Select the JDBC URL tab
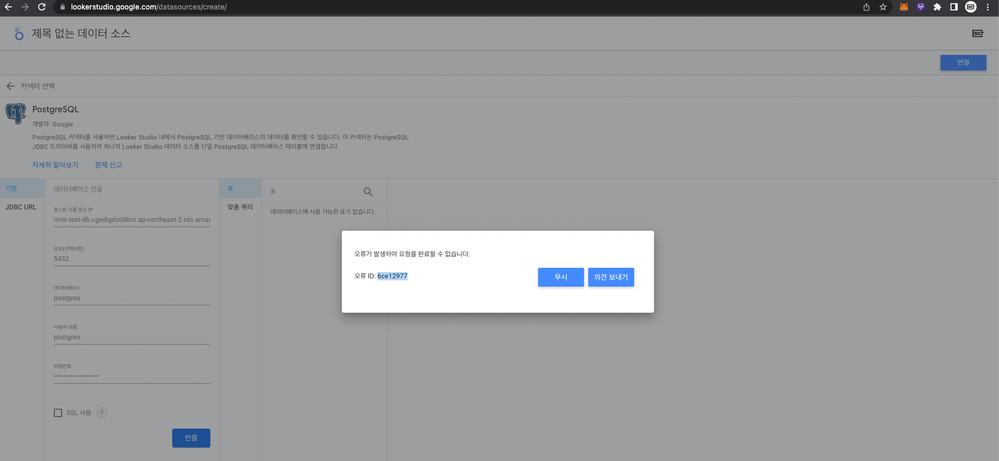Screen dimensions: 999x461 point(21,208)
